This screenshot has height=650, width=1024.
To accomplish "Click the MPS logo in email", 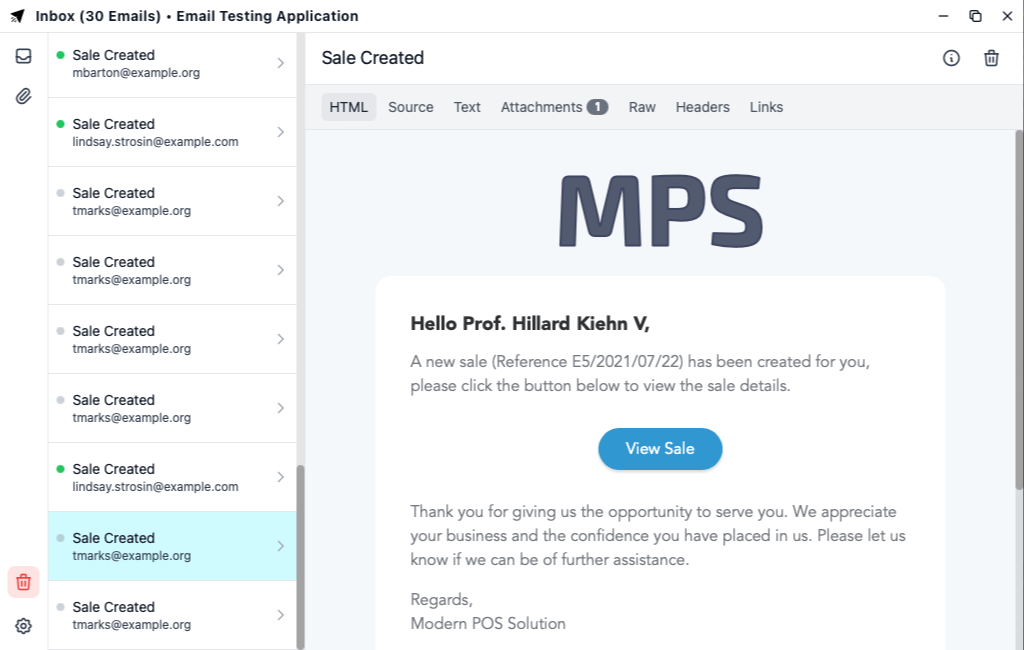I will 660,210.
